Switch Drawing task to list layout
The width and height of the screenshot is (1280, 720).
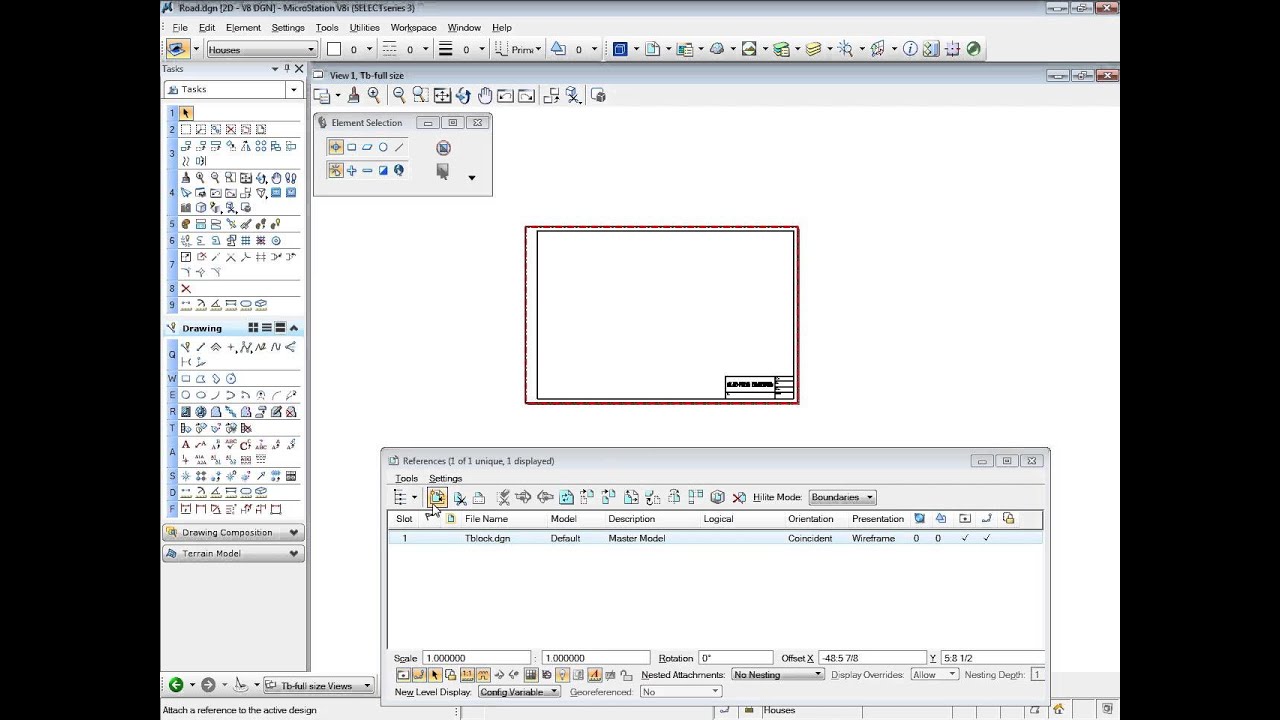(267, 328)
